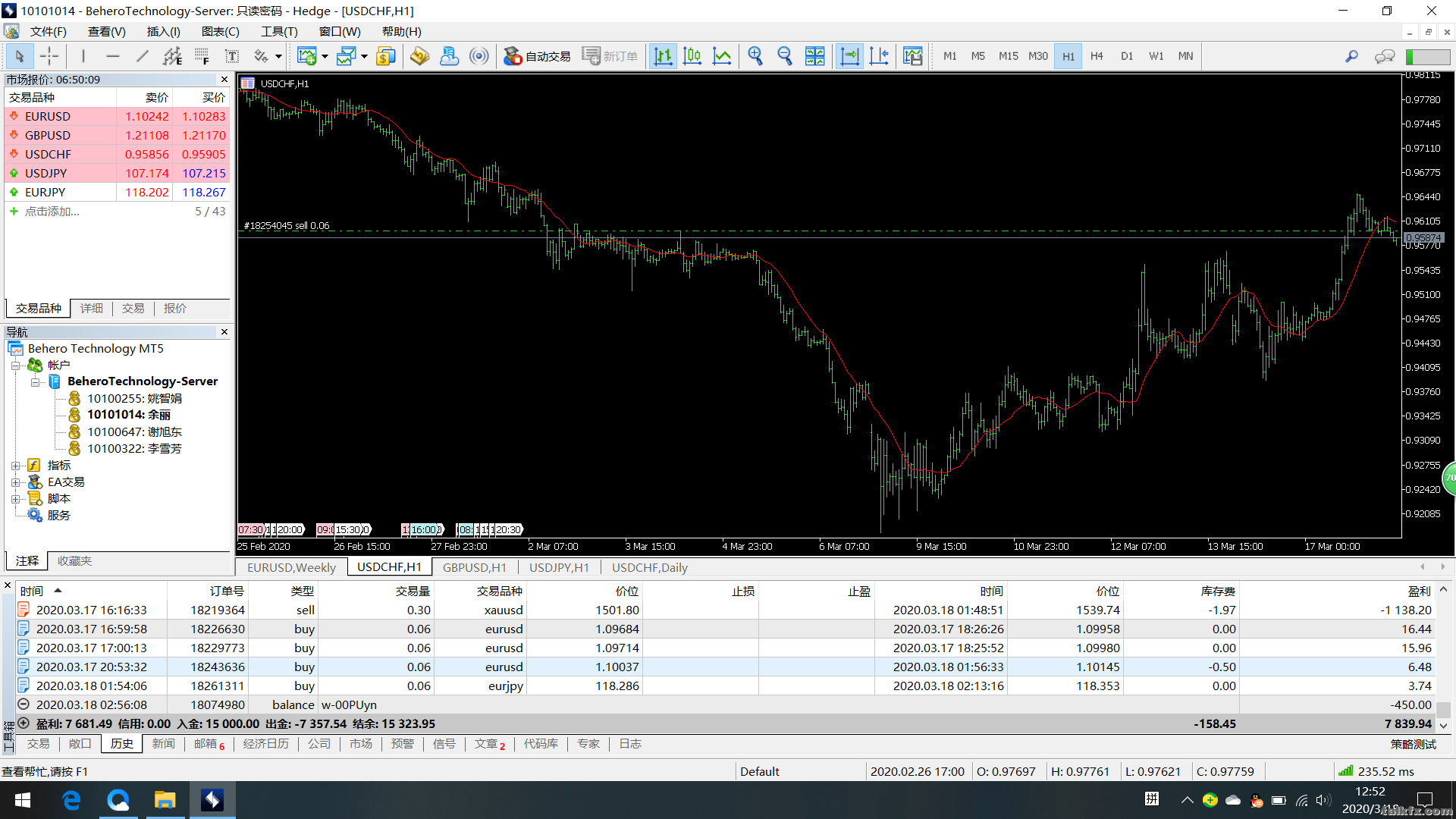
Task: Open the 服务 services item
Action: [x=58, y=516]
